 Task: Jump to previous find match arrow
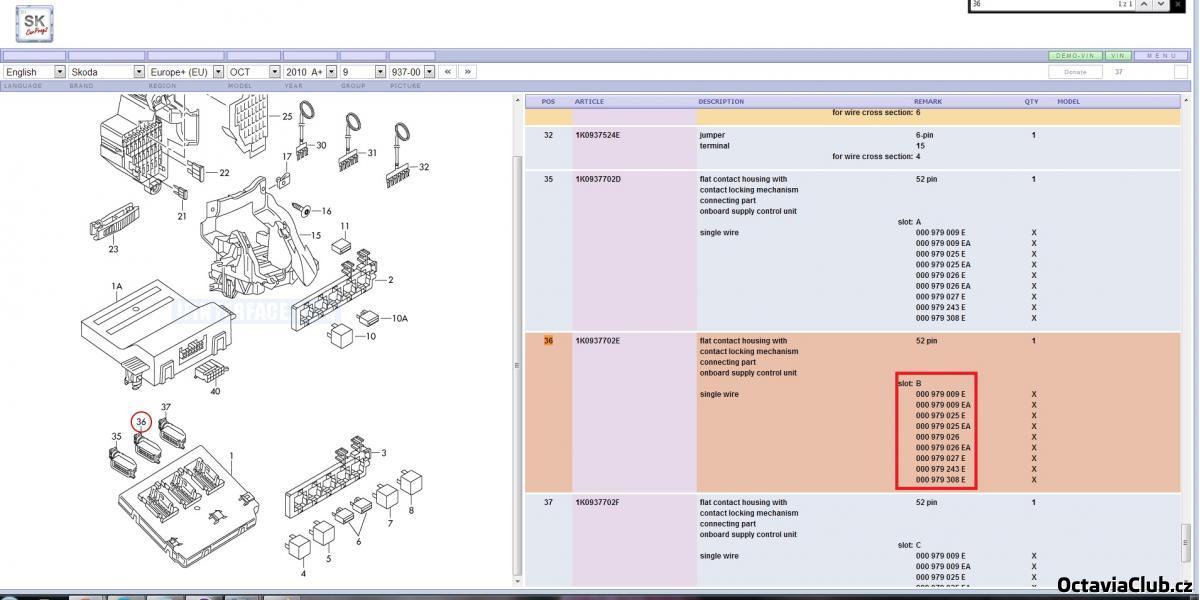1144,4
